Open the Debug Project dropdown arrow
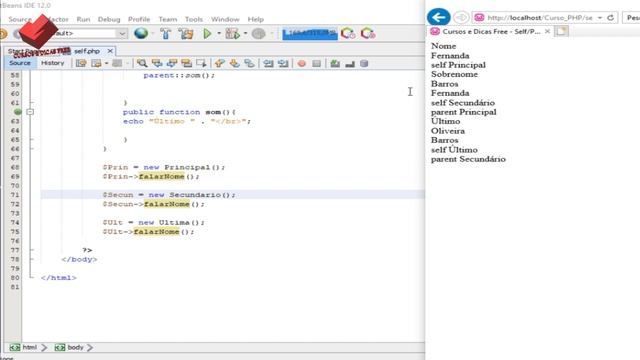This screenshot has height=360, width=640. (x=245, y=33)
